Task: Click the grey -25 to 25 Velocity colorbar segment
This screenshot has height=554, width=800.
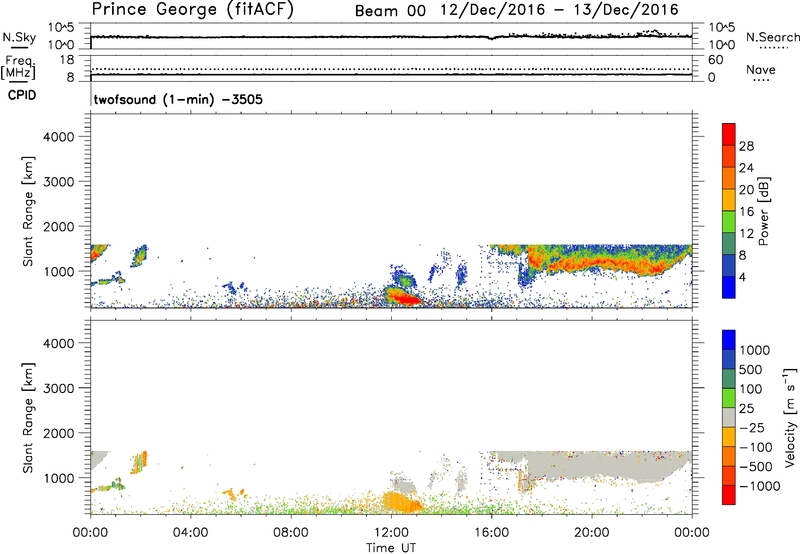Action: click(x=729, y=418)
